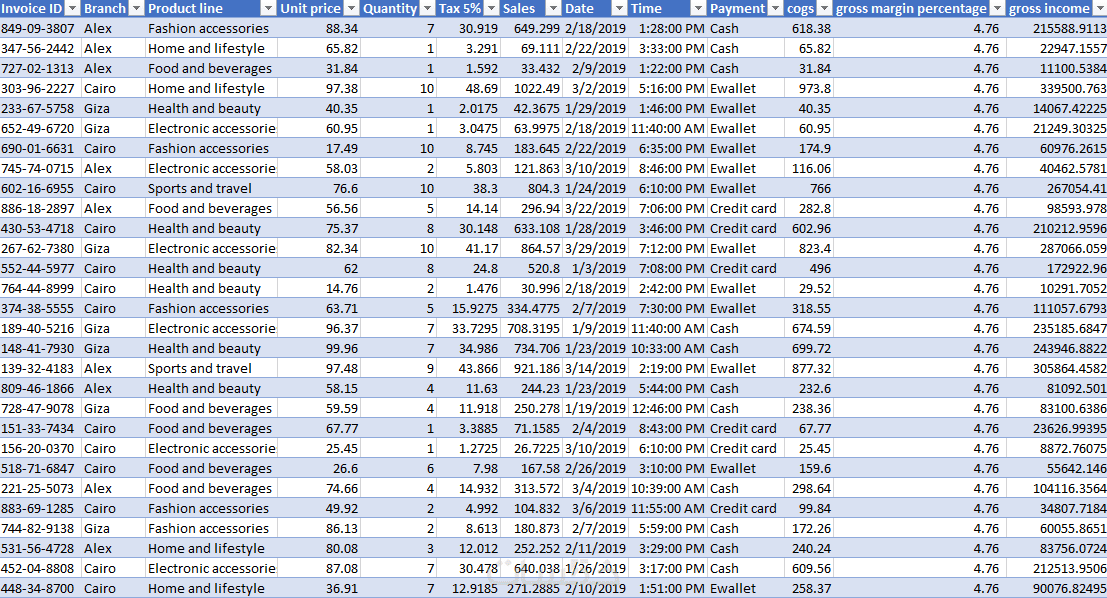Image resolution: width=1107 pixels, height=598 pixels.
Task: Open the gross margin percentage filter dropdown
Action: (997, 8)
